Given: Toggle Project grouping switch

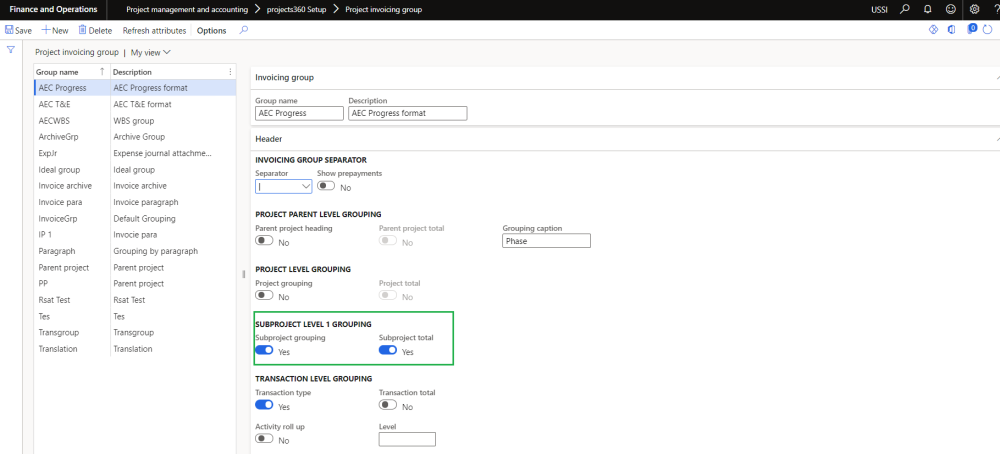Looking at the screenshot, I should (265, 296).
